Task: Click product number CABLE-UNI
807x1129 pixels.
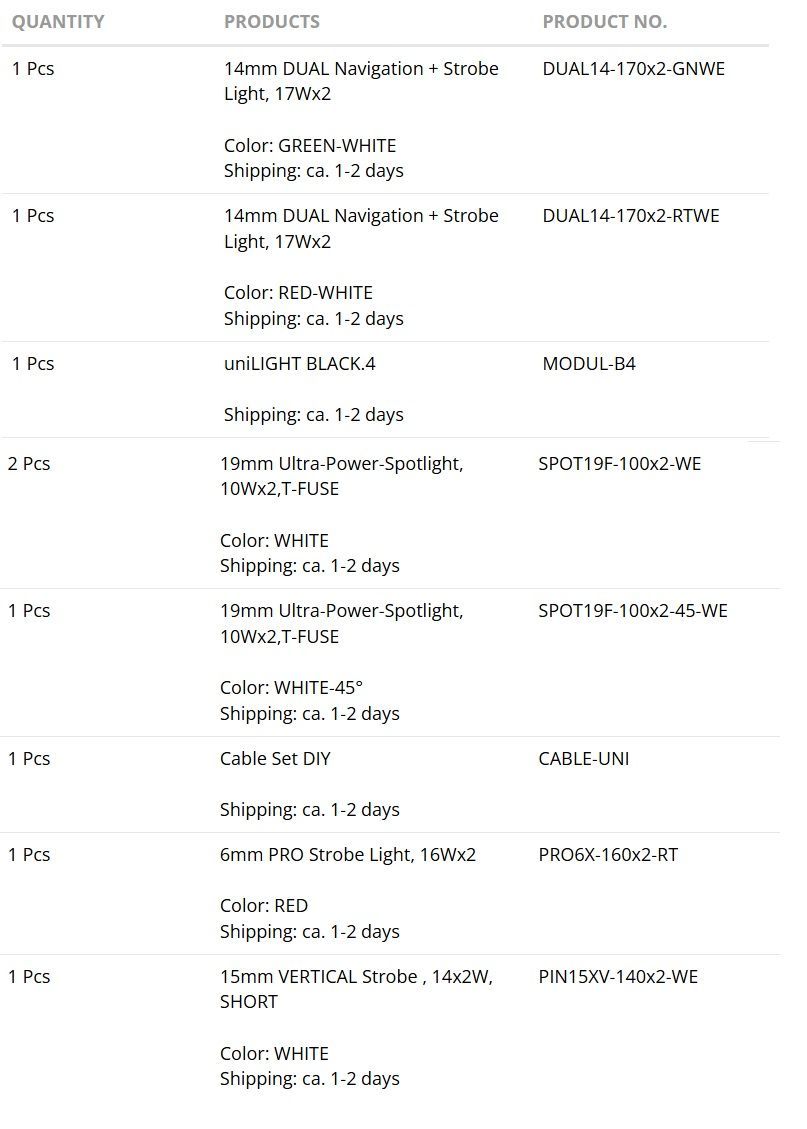Action: coord(583,759)
